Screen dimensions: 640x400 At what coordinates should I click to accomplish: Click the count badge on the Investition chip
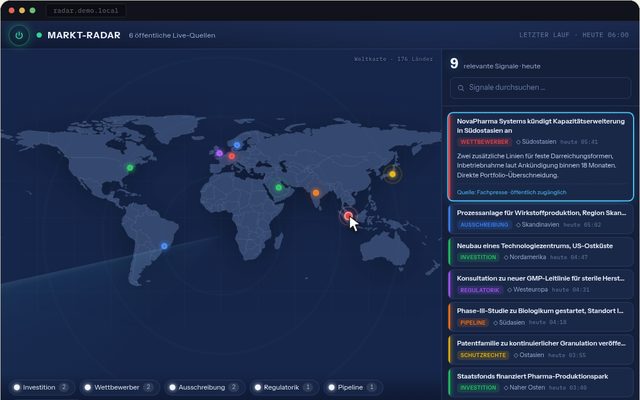pyautogui.click(x=64, y=387)
